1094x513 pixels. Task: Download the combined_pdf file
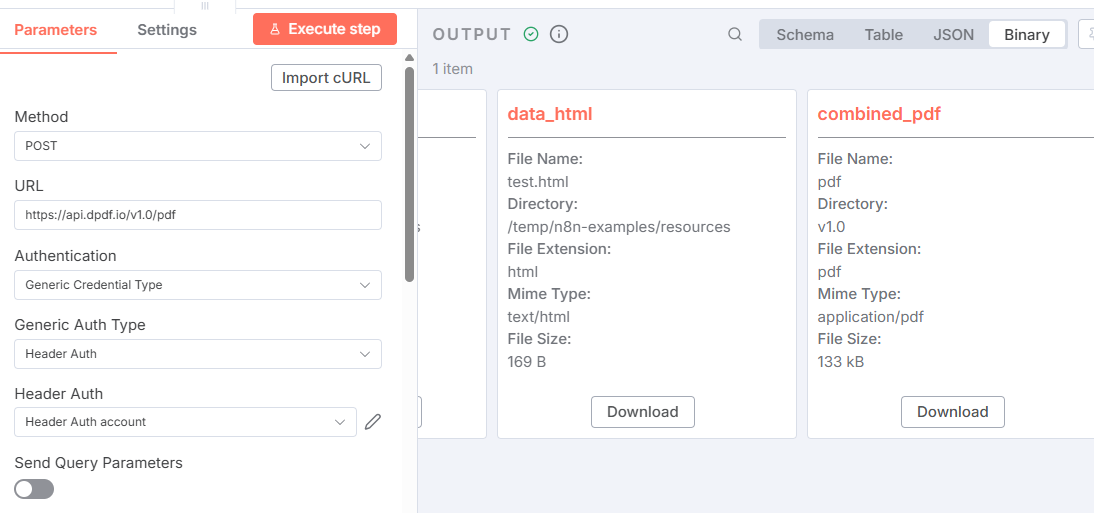point(953,412)
